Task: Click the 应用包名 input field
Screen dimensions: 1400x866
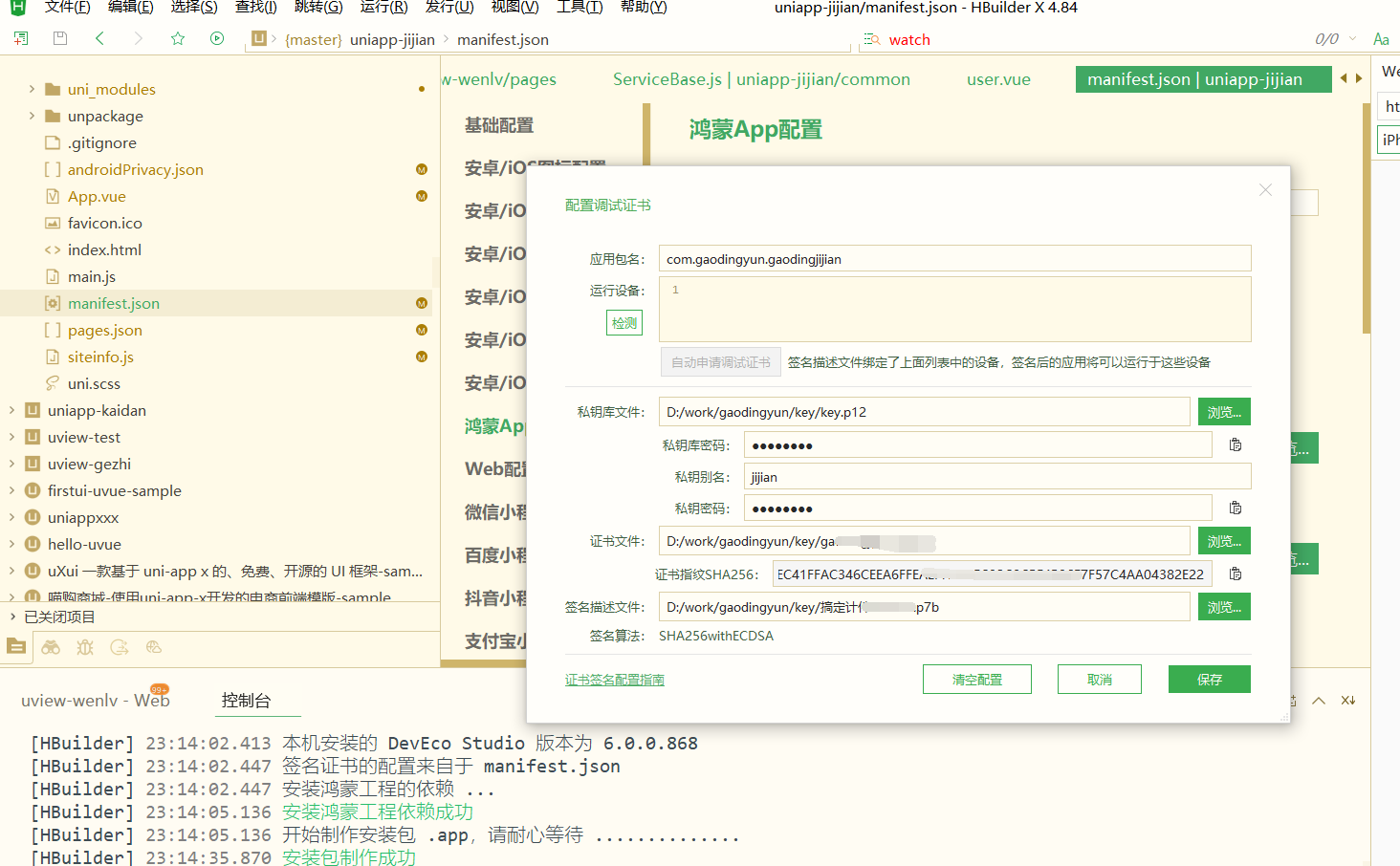Action: pyautogui.click(x=955, y=258)
